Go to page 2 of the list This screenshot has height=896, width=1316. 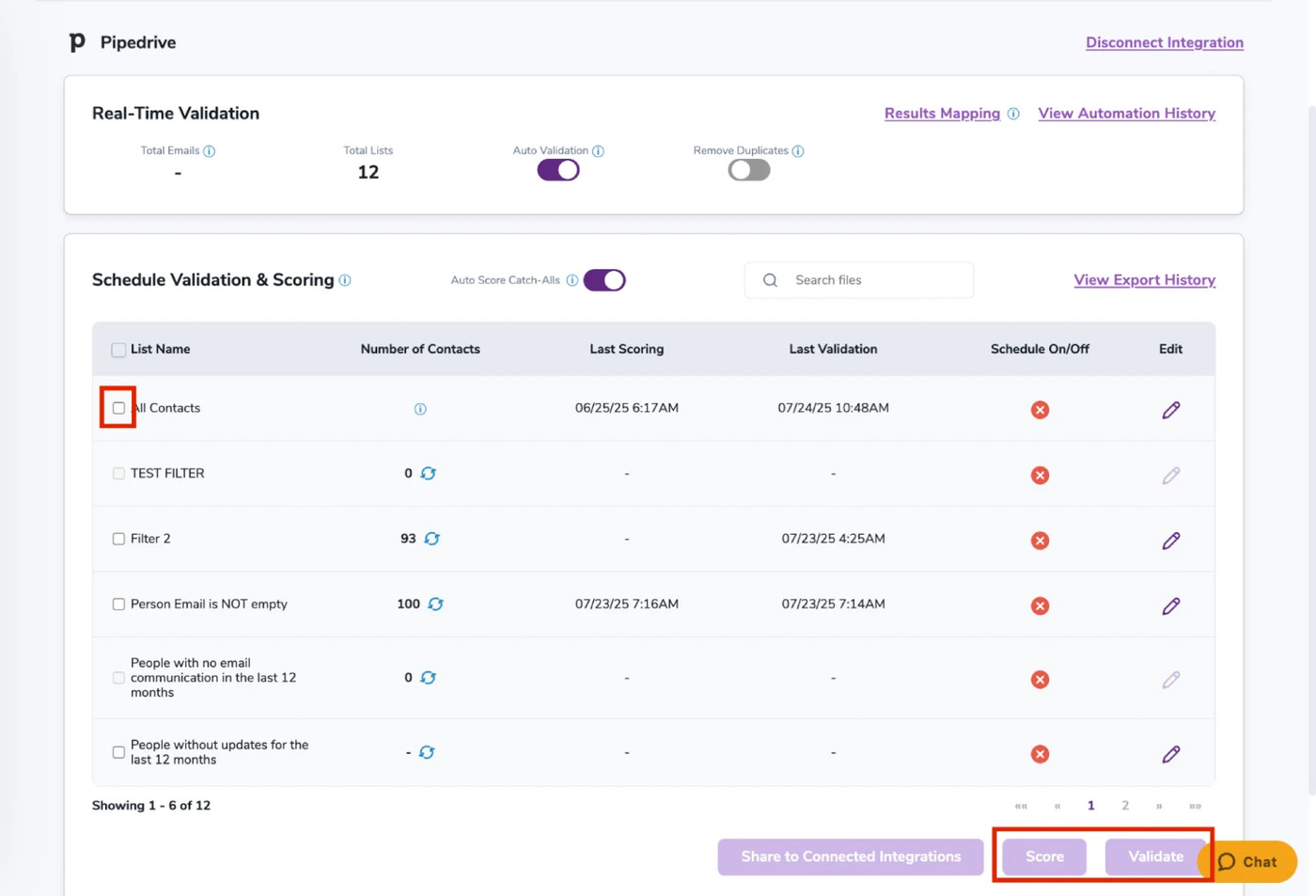(x=1124, y=806)
